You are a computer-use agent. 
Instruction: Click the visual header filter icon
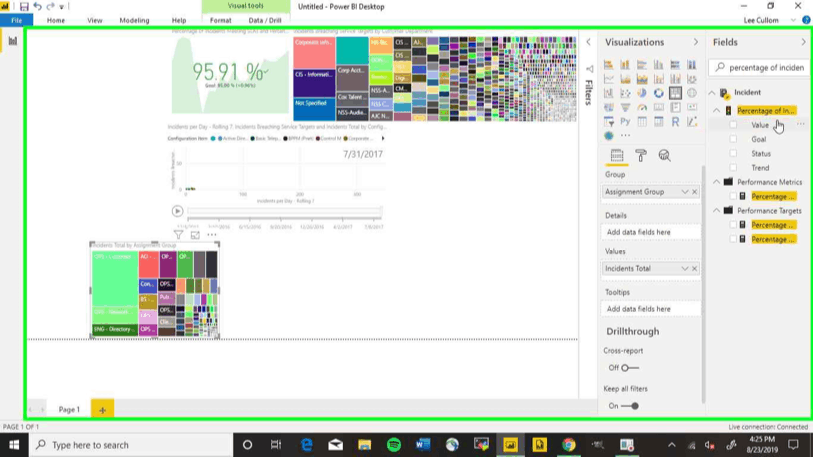coord(178,235)
